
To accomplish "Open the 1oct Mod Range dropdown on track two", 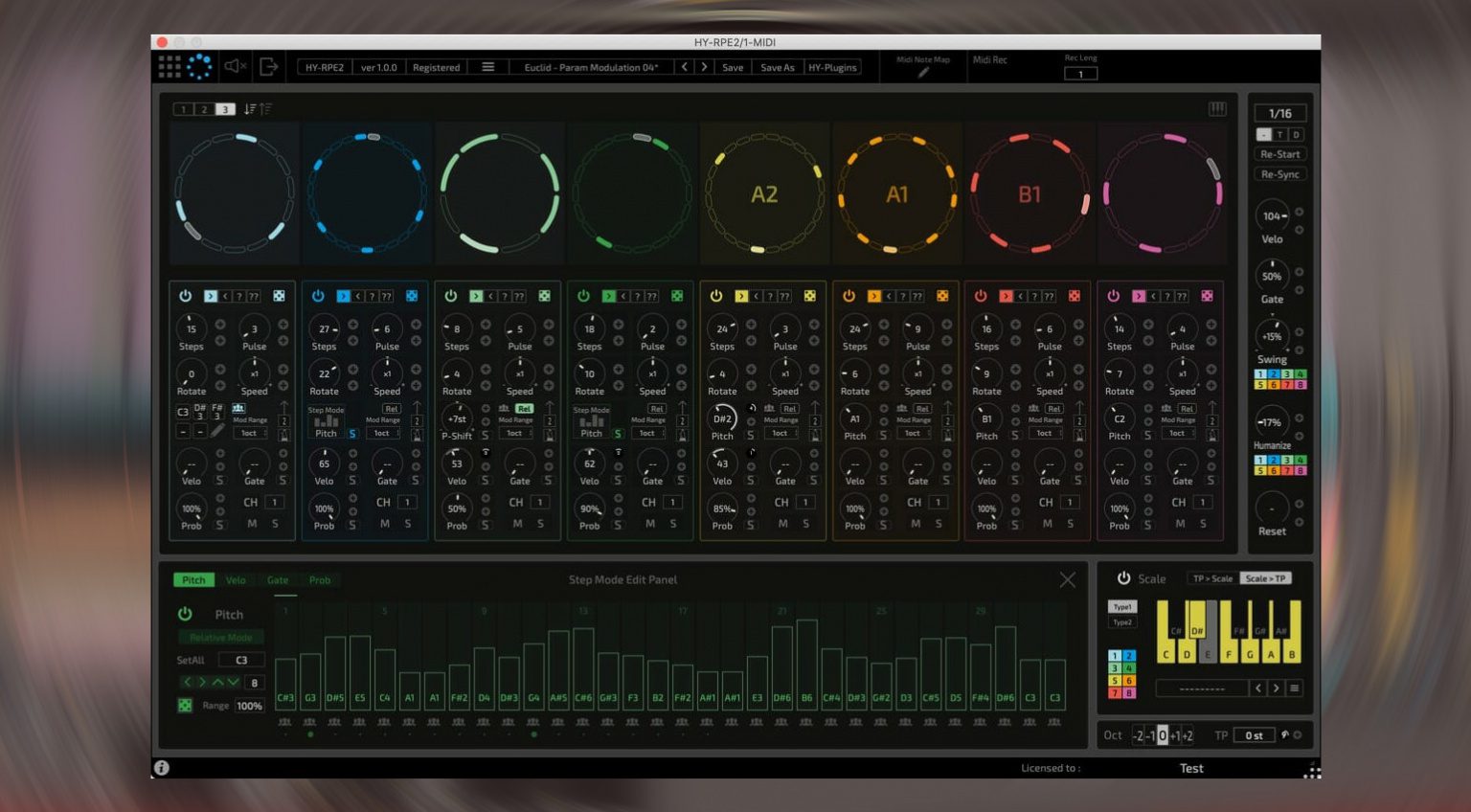I will pyautogui.click(x=382, y=433).
